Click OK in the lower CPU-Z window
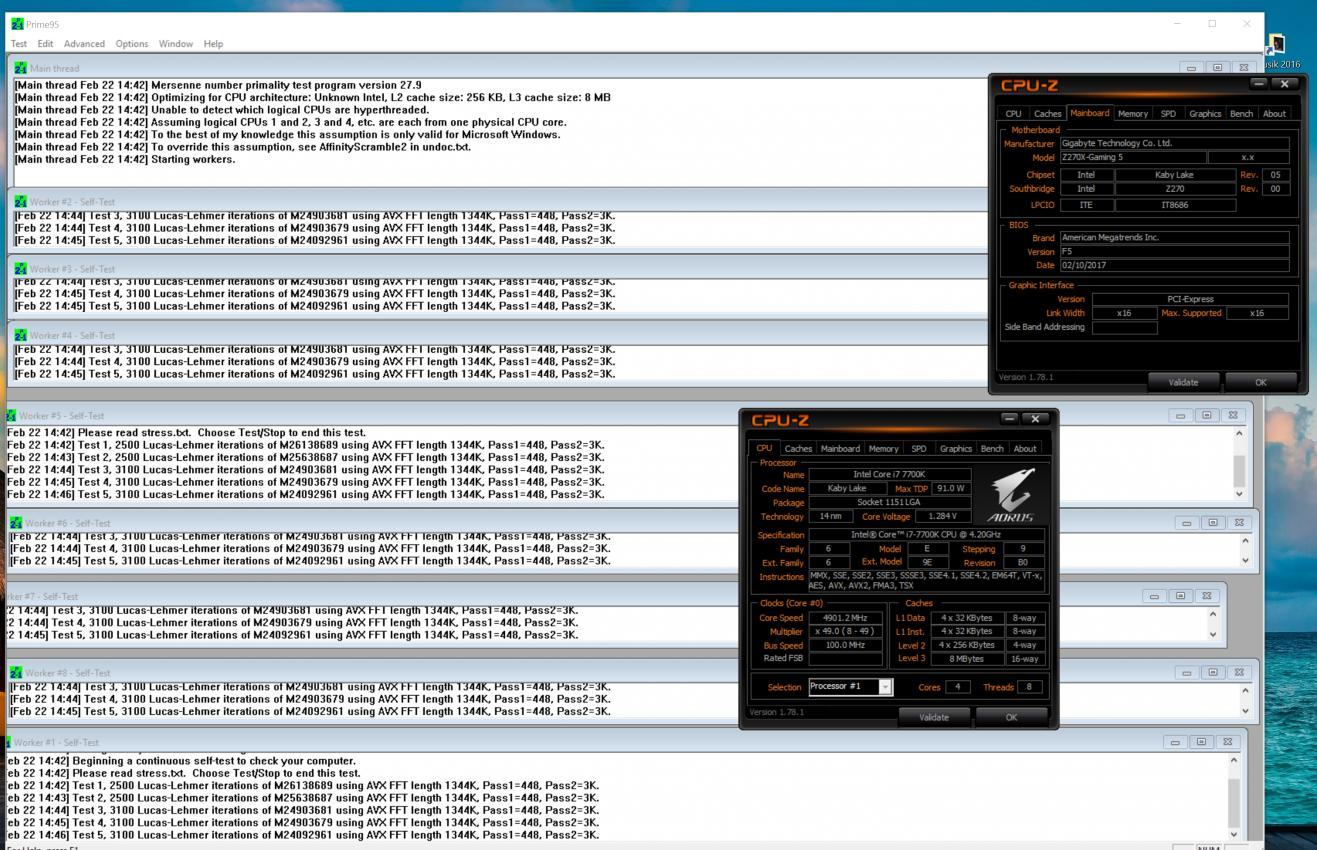 pyautogui.click(x=1011, y=717)
